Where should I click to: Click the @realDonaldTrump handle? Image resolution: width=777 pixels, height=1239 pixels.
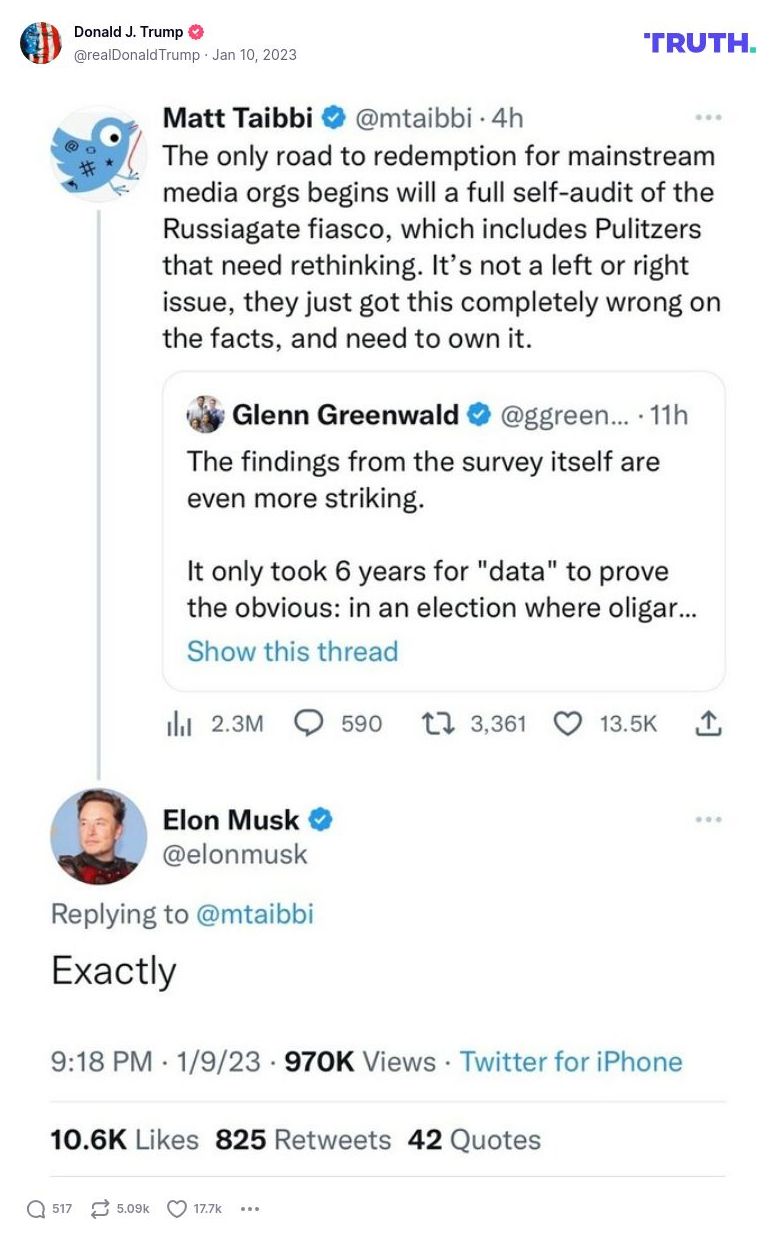pyautogui.click(x=137, y=55)
